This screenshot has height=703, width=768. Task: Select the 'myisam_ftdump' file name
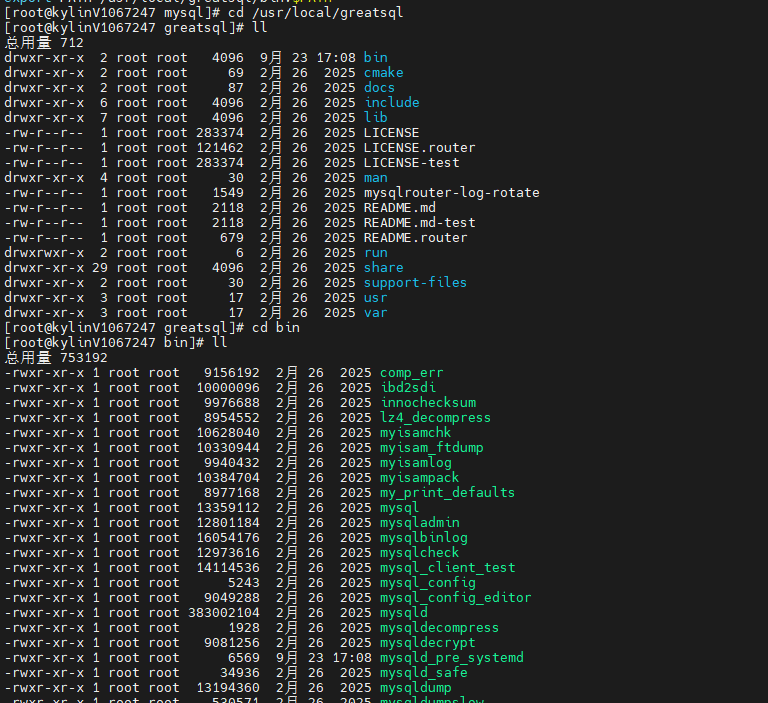pyautogui.click(x=432, y=448)
